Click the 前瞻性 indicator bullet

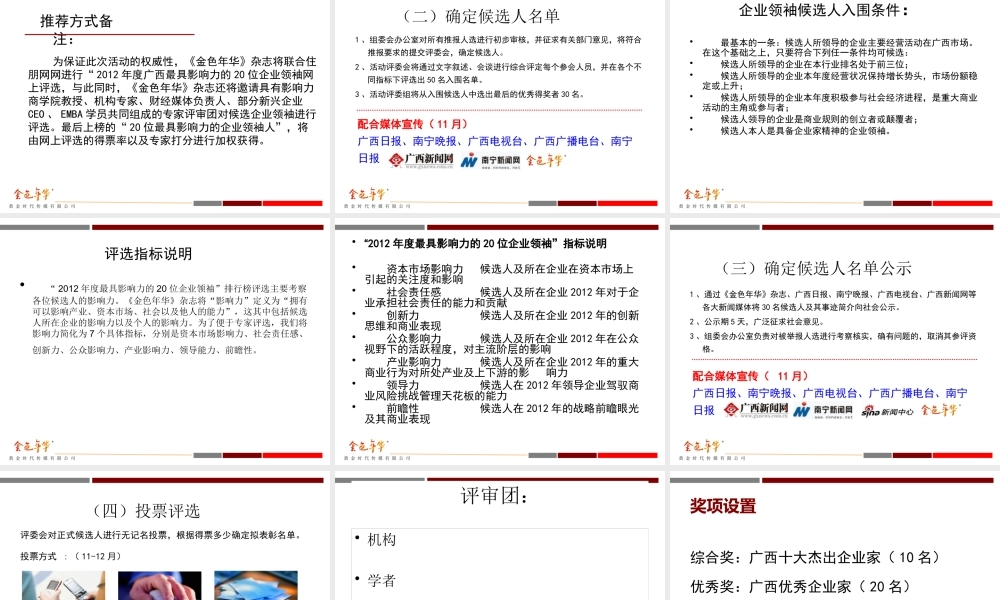click(x=501, y=413)
